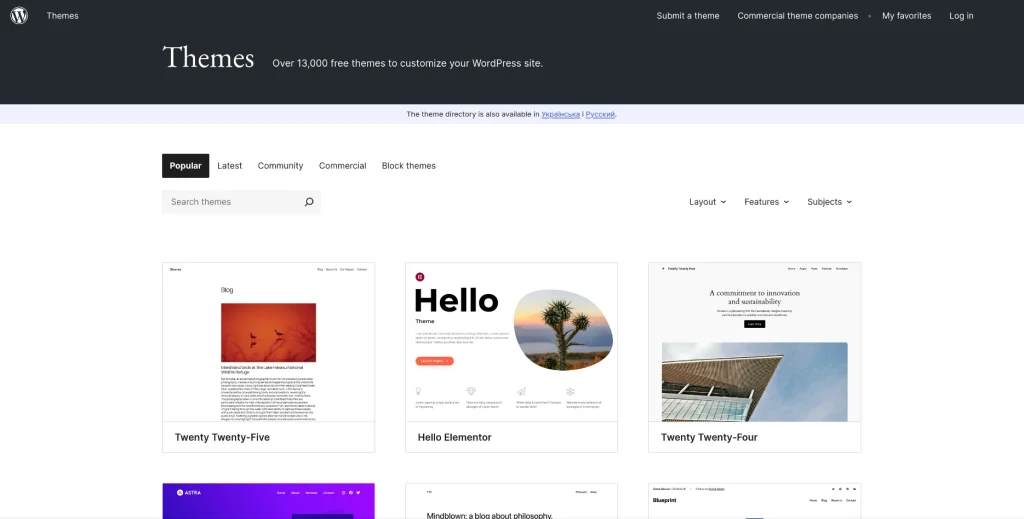Screen dimensions: 1024x519
Task: Go to Commercial theme companies
Action: [x=797, y=16]
